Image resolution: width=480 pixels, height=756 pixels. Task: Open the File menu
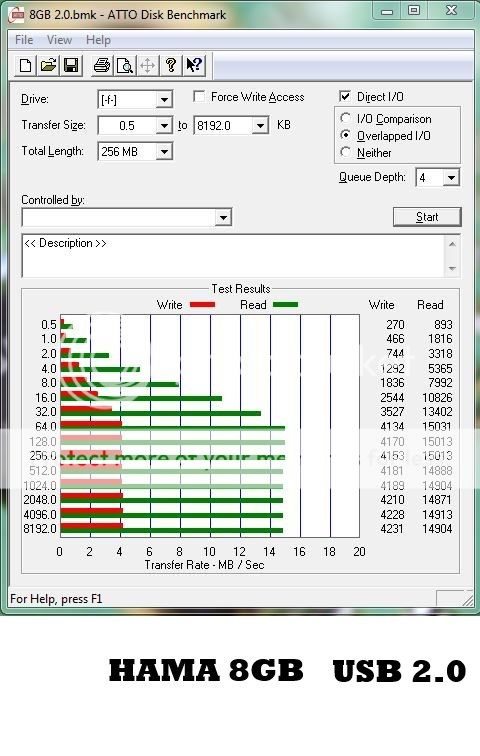click(24, 40)
